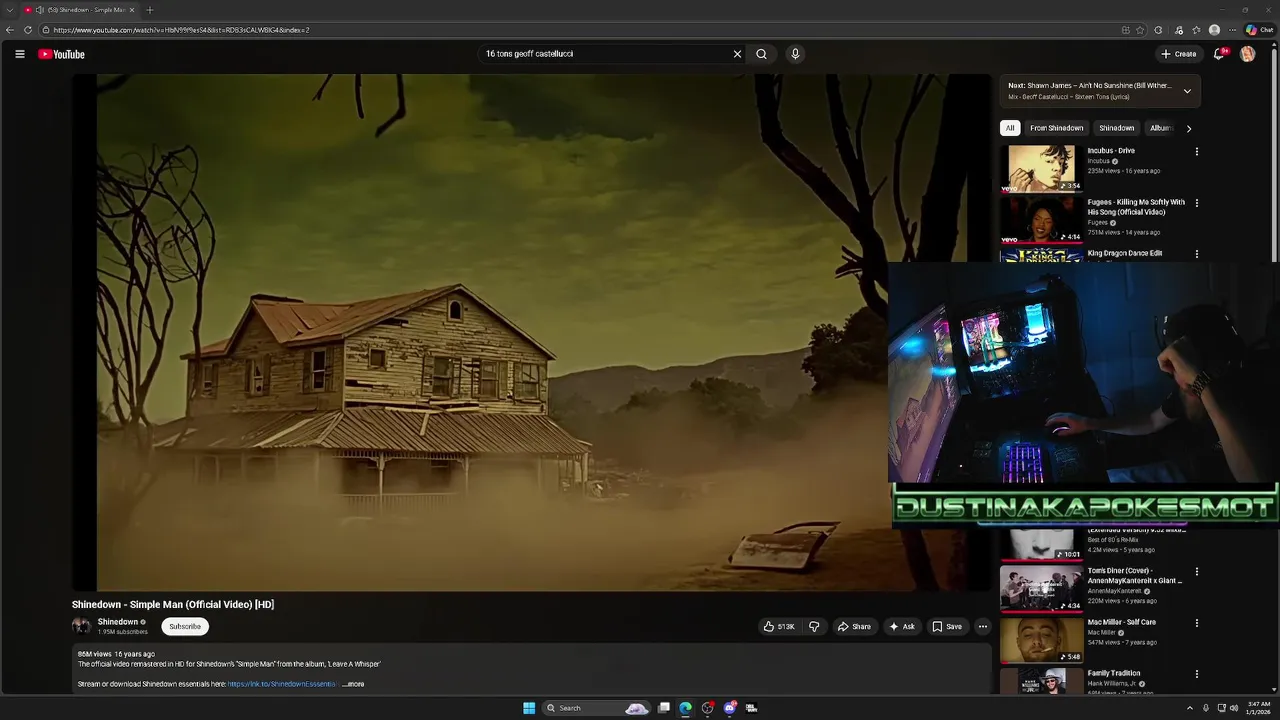1280x720 pixels.
Task: Select the From Shinedown chip
Action: pyautogui.click(x=1057, y=128)
